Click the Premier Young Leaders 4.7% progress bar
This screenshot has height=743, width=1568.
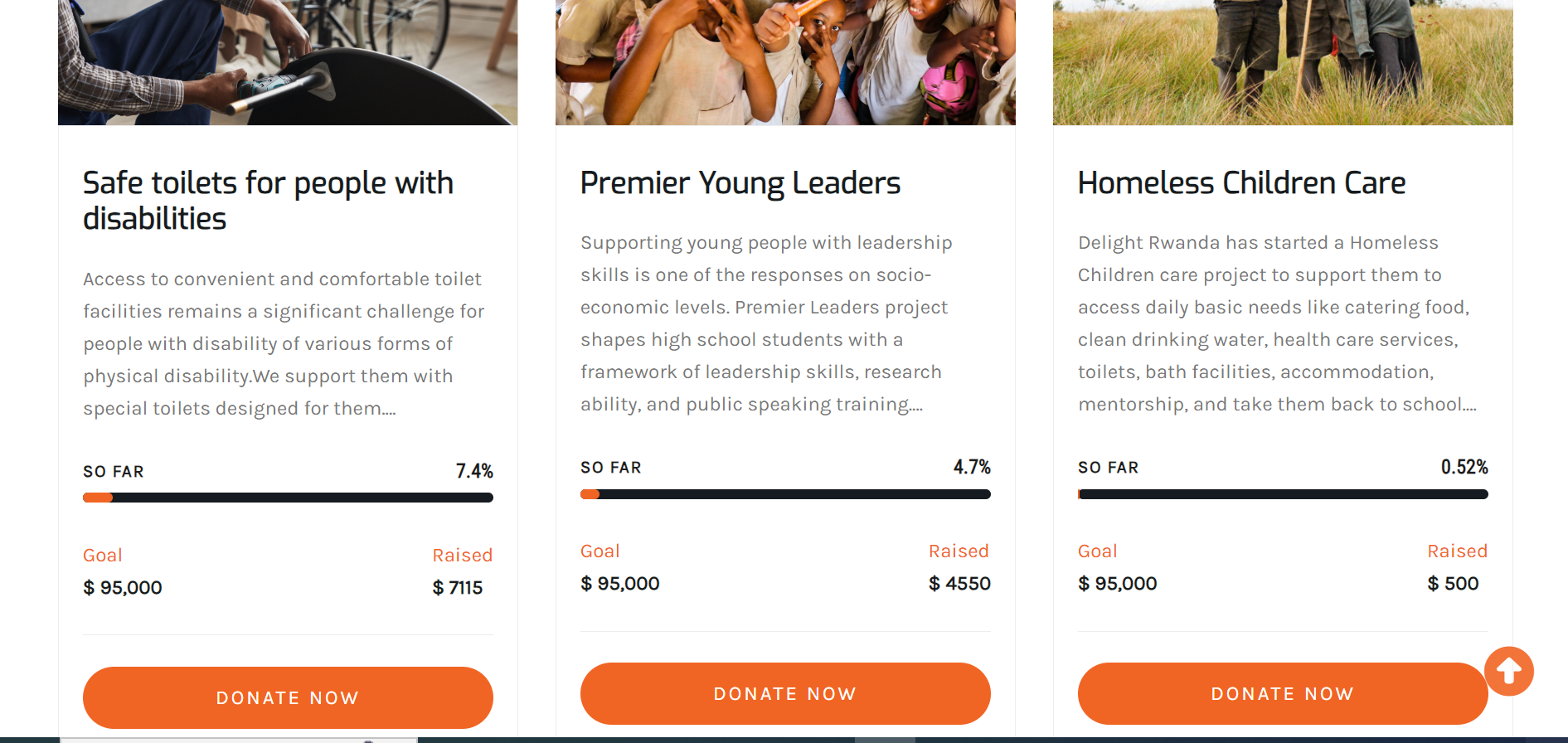pos(785,494)
